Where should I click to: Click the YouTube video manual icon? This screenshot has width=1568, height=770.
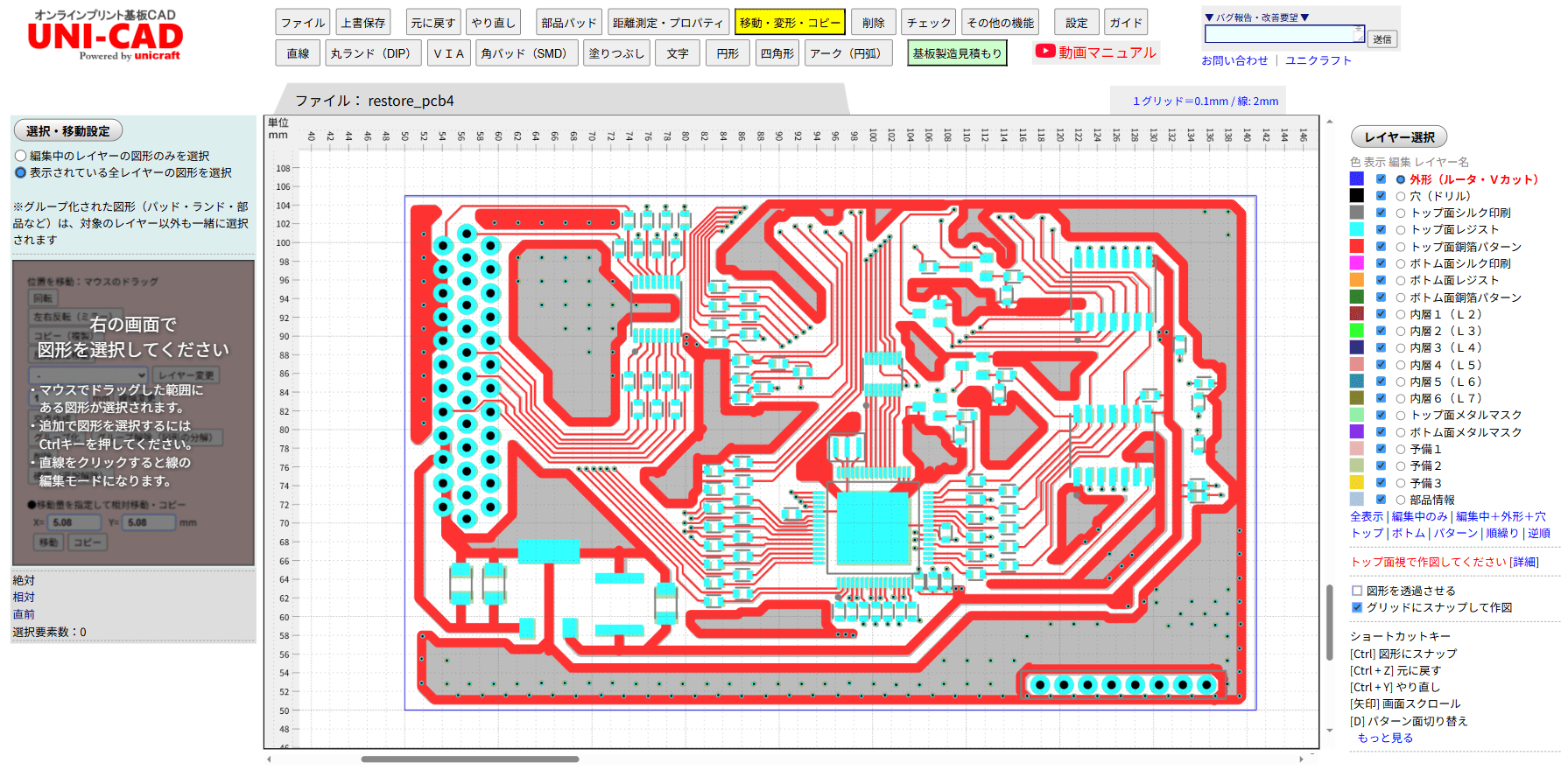pyautogui.click(x=1045, y=52)
